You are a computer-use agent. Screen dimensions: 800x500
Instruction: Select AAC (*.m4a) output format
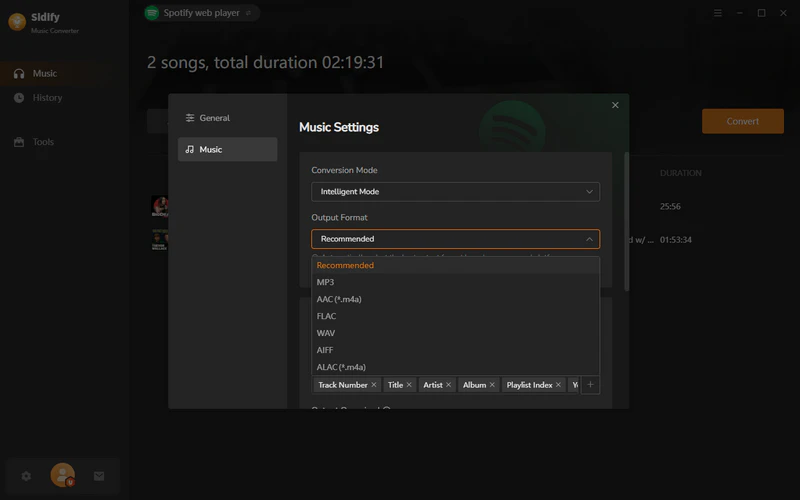pyautogui.click(x=456, y=299)
